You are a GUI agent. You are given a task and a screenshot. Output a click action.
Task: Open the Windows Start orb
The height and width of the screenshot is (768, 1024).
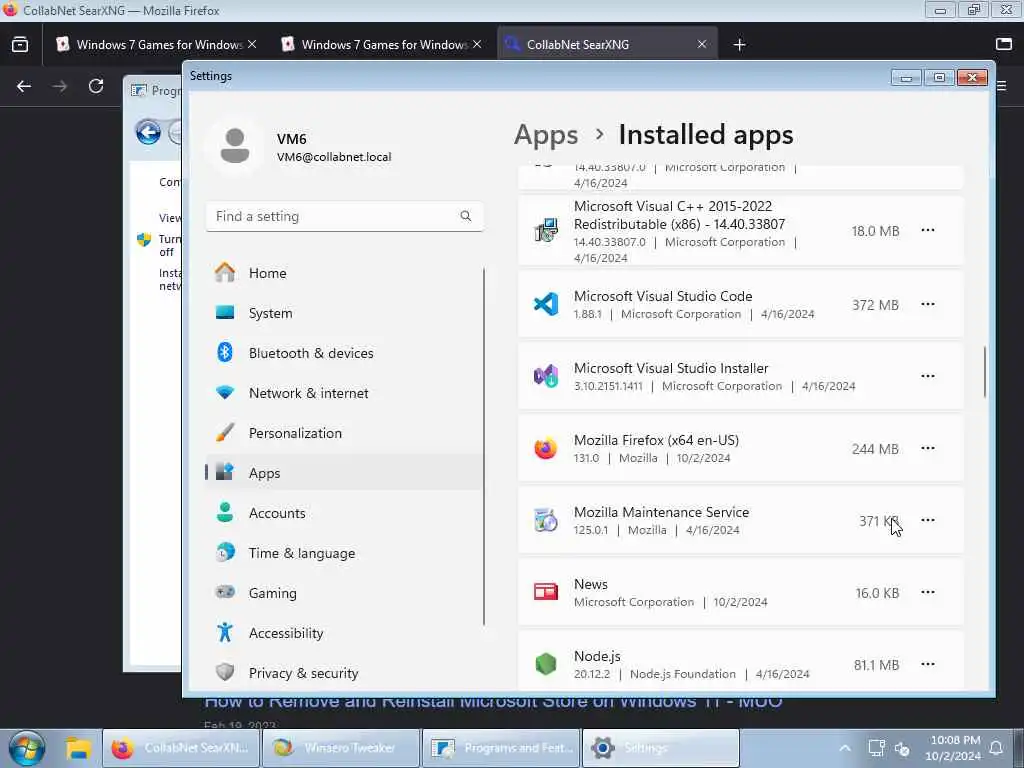[26, 748]
